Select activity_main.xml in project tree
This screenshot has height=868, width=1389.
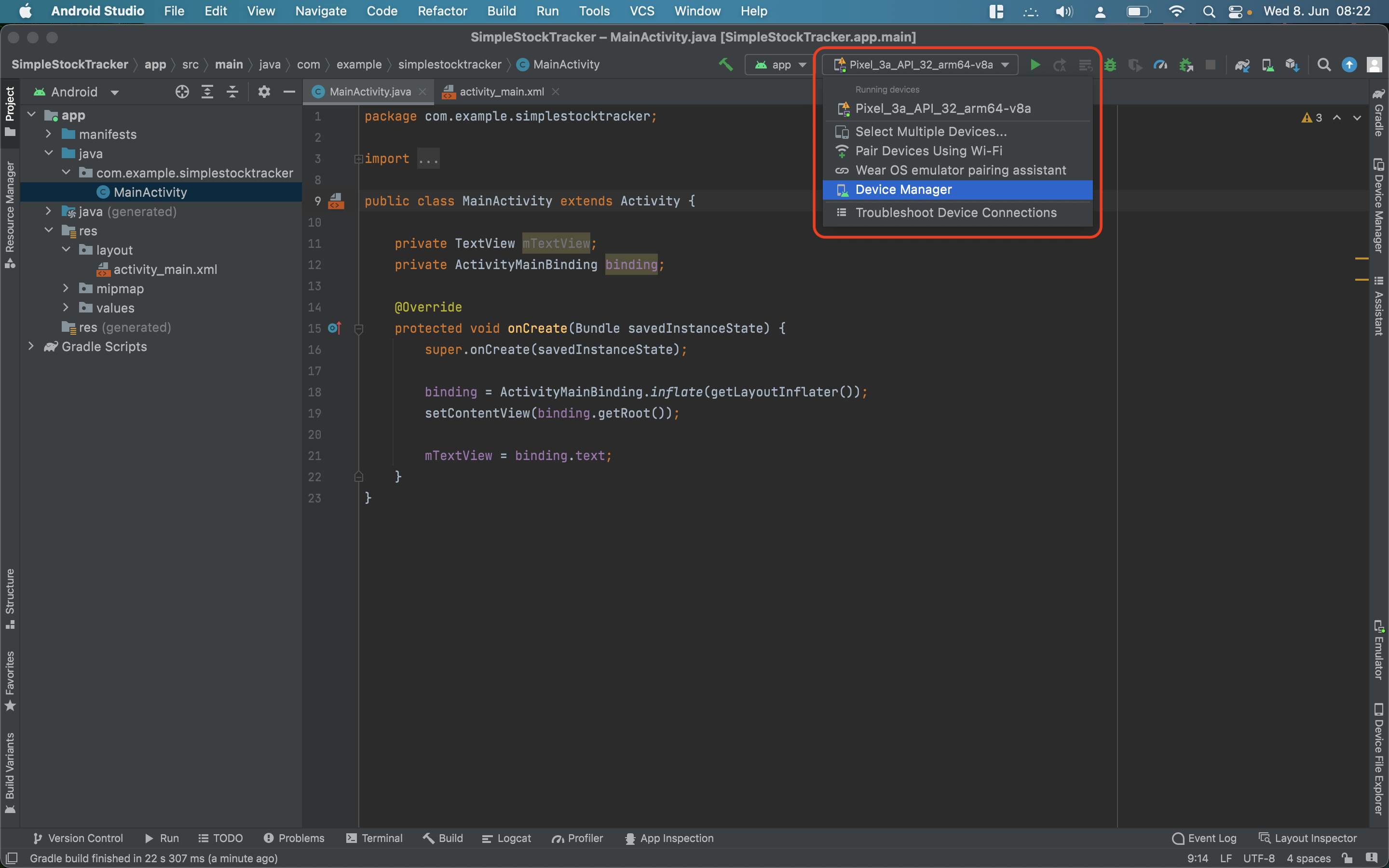pos(165,270)
